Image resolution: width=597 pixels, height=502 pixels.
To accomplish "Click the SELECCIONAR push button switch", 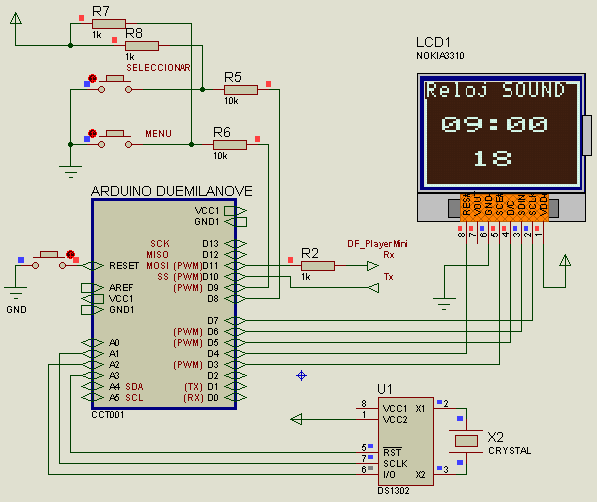I will click(115, 85).
